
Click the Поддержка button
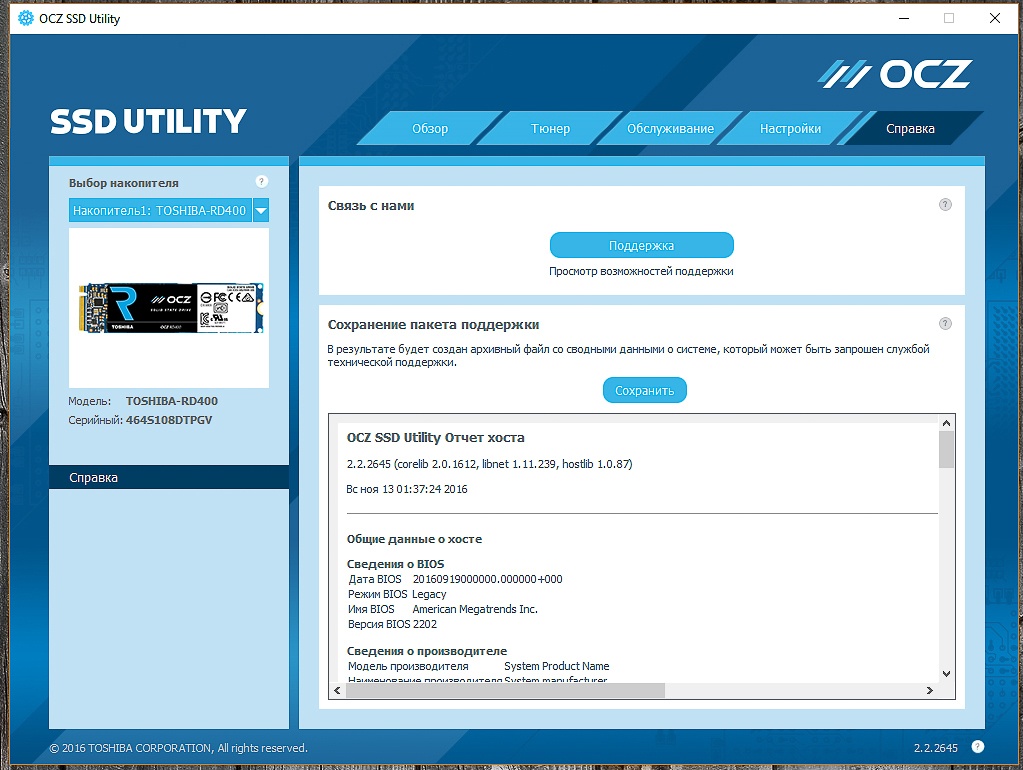coord(641,245)
